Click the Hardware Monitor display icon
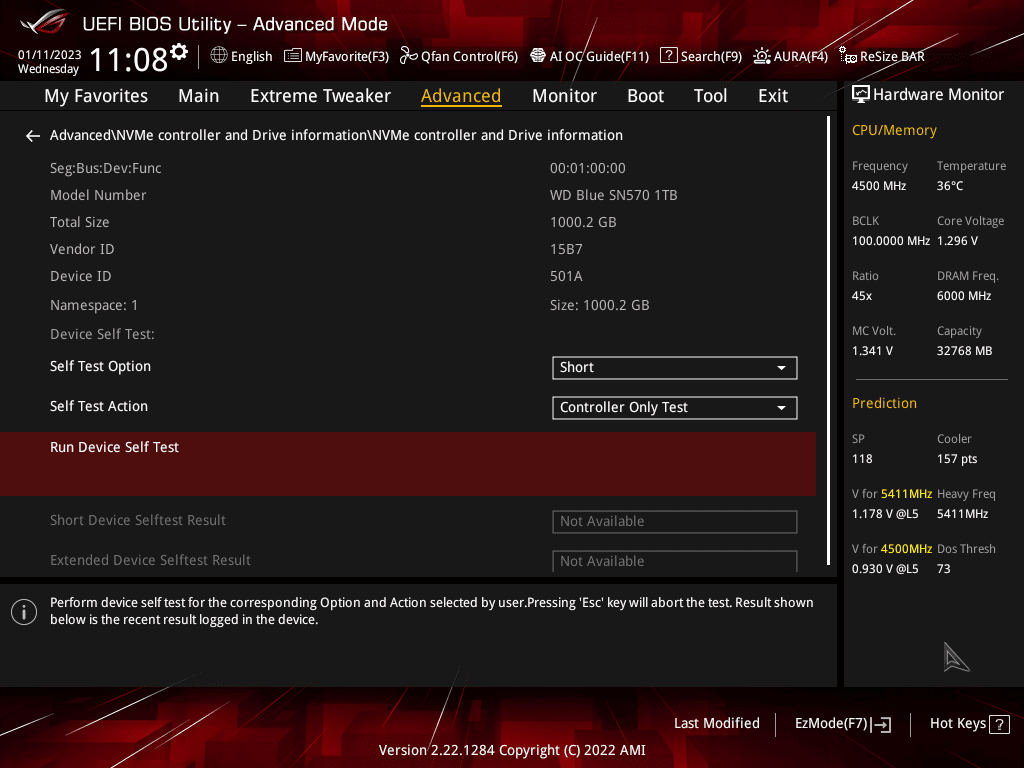This screenshot has height=768, width=1024. click(861, 95)
